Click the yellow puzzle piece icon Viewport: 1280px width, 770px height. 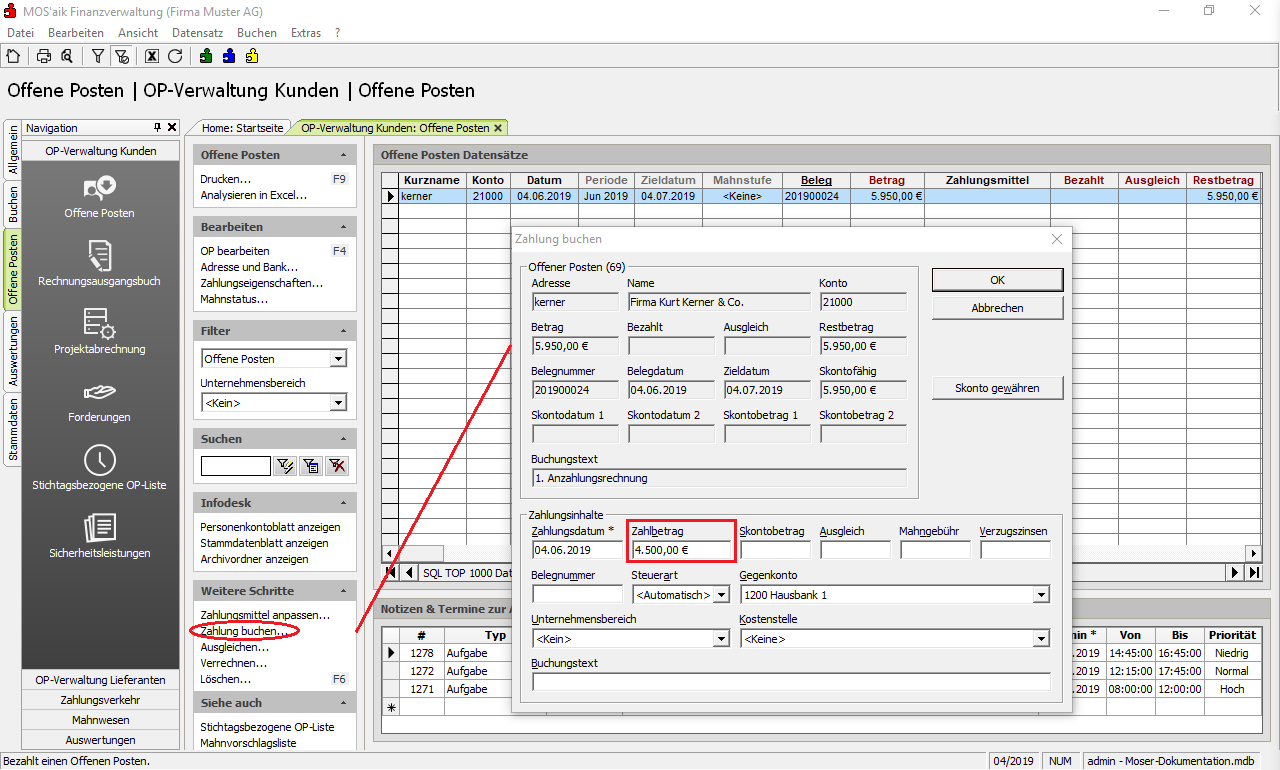[x=252, y=56]
